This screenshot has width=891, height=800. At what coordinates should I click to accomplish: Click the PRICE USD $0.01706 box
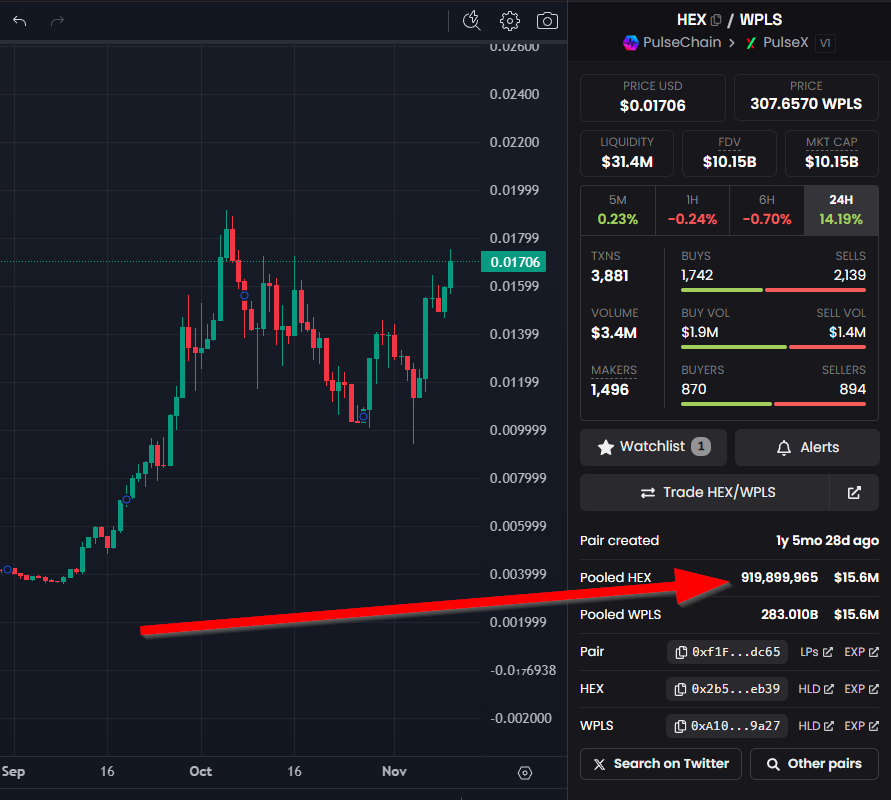click(x=652, y=97)
